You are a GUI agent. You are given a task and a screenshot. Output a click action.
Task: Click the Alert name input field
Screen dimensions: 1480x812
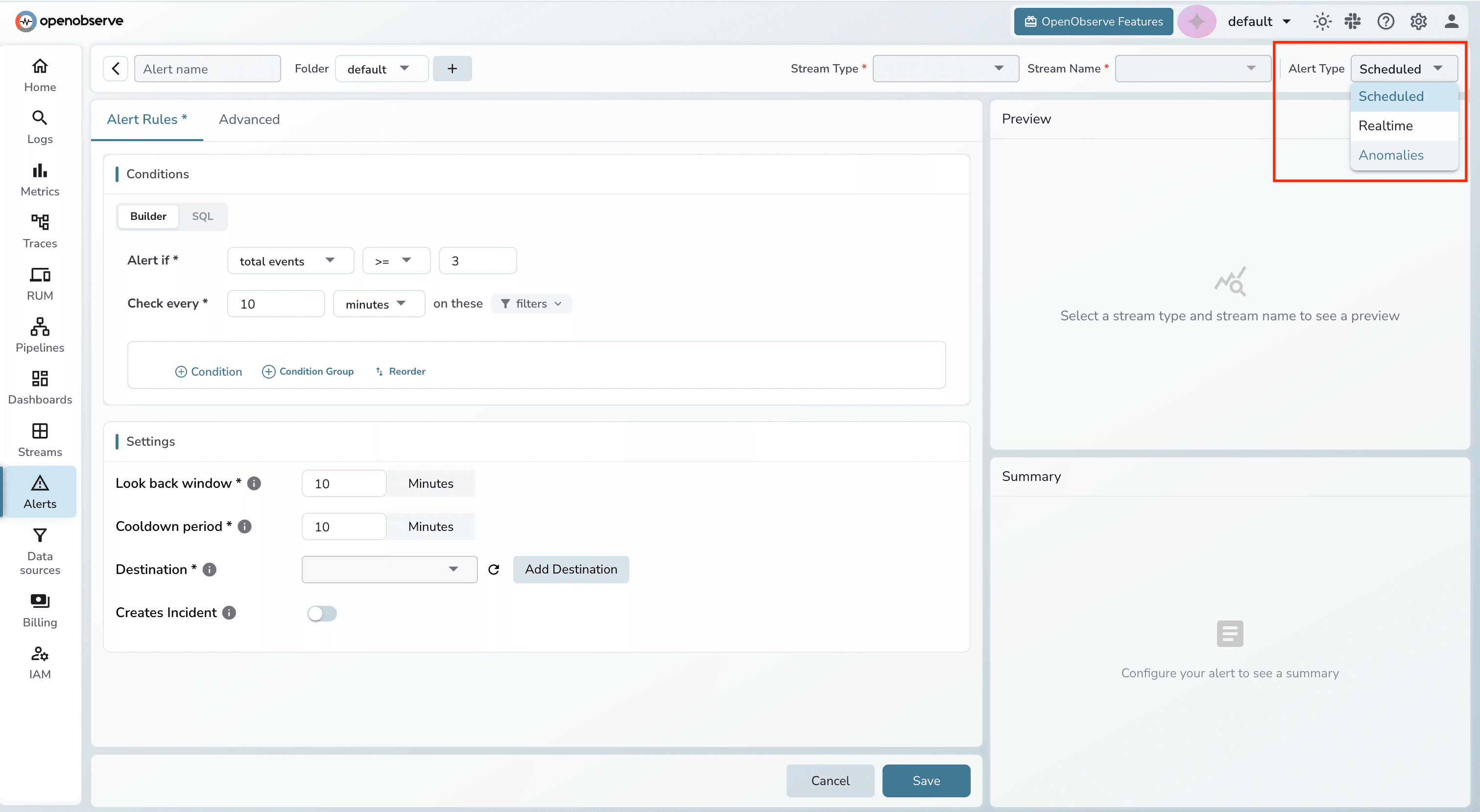(207, 69)
